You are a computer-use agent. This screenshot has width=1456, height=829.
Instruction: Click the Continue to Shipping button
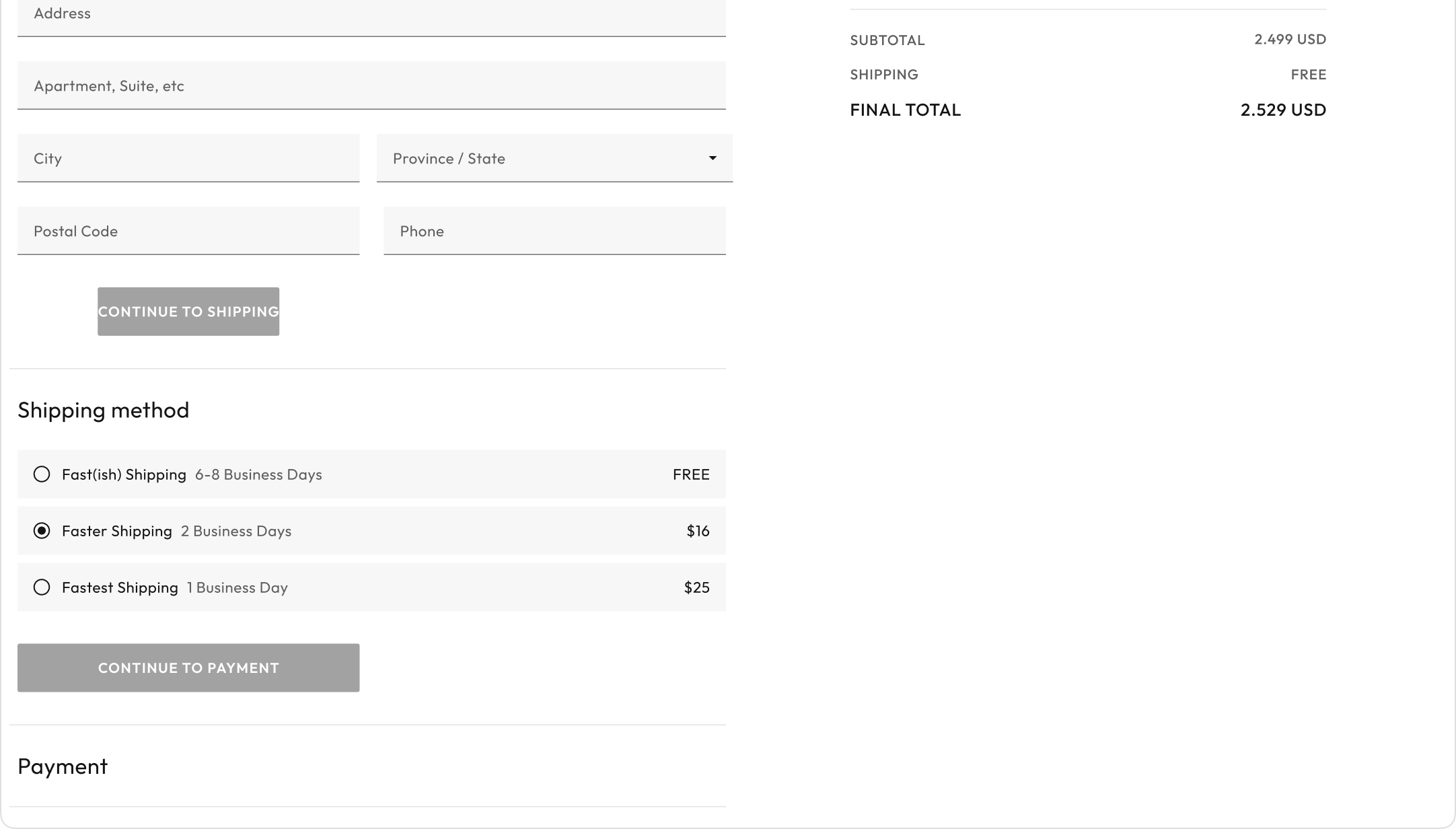tap(188, 312)
